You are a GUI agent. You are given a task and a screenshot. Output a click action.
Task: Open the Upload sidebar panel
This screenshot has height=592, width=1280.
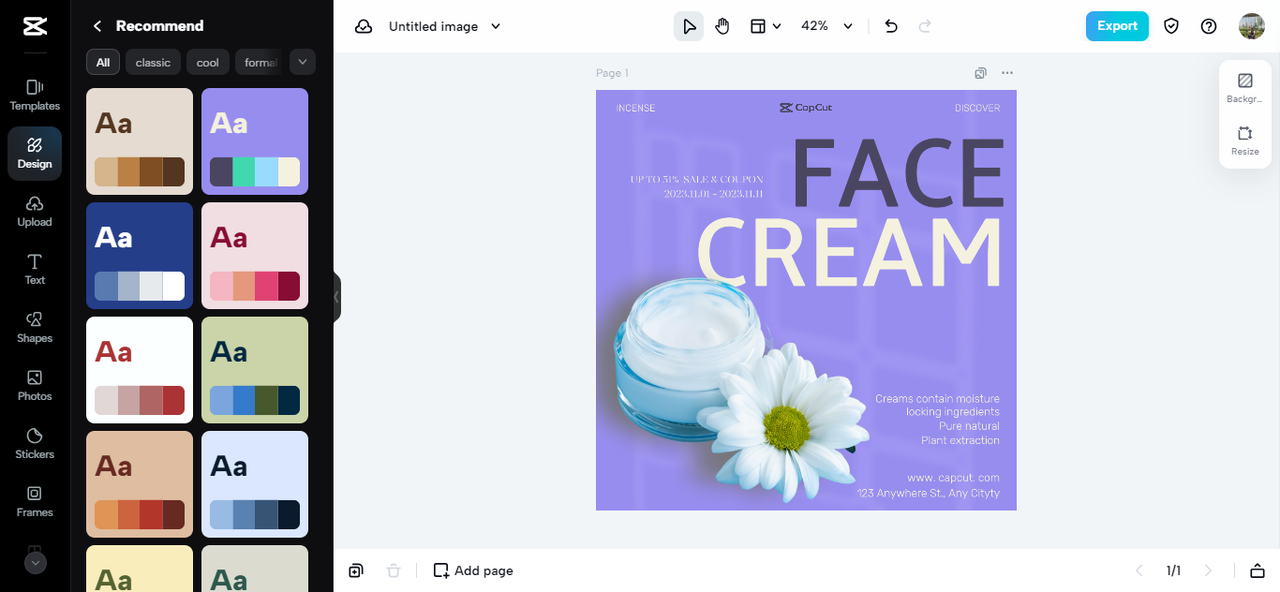pos(34,211)
